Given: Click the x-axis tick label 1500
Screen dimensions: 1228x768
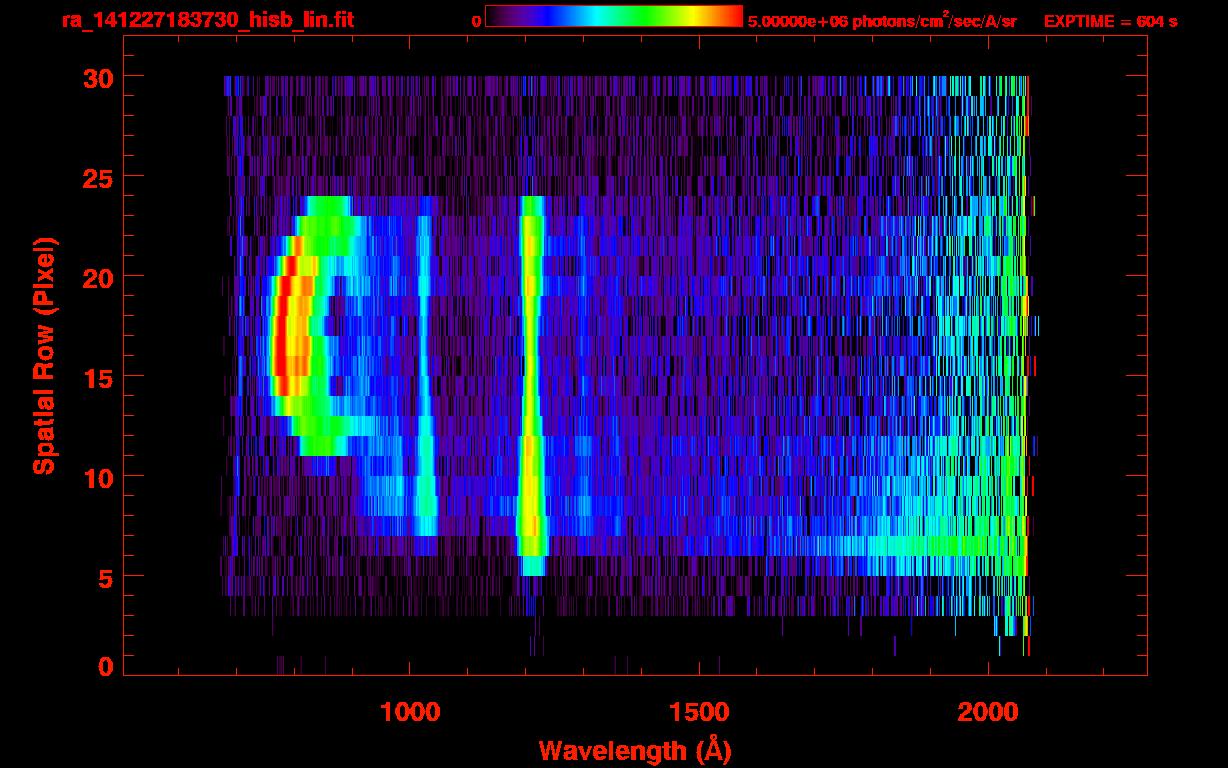Looking at the screenshot, I should click(699, 712).
